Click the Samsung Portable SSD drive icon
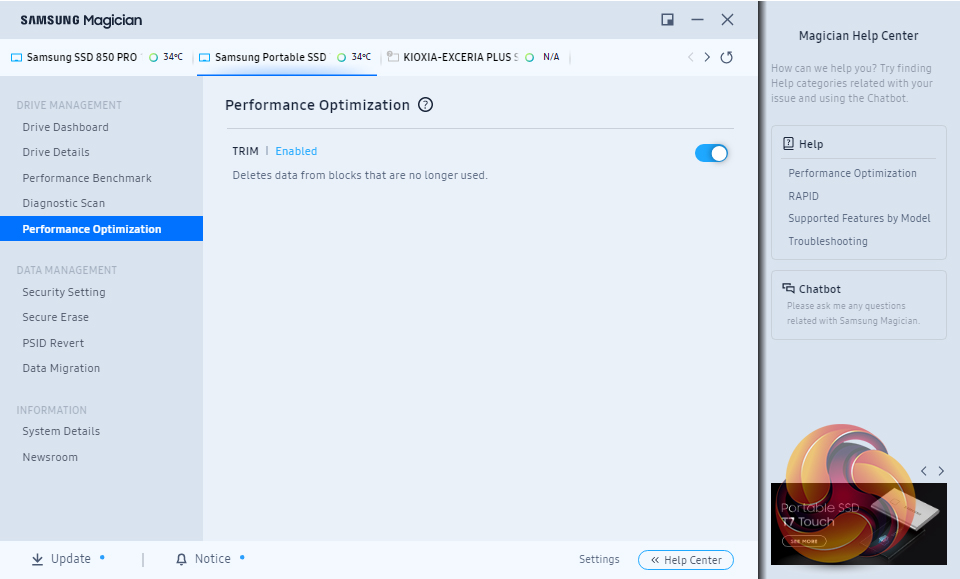 tap(204, 58)
